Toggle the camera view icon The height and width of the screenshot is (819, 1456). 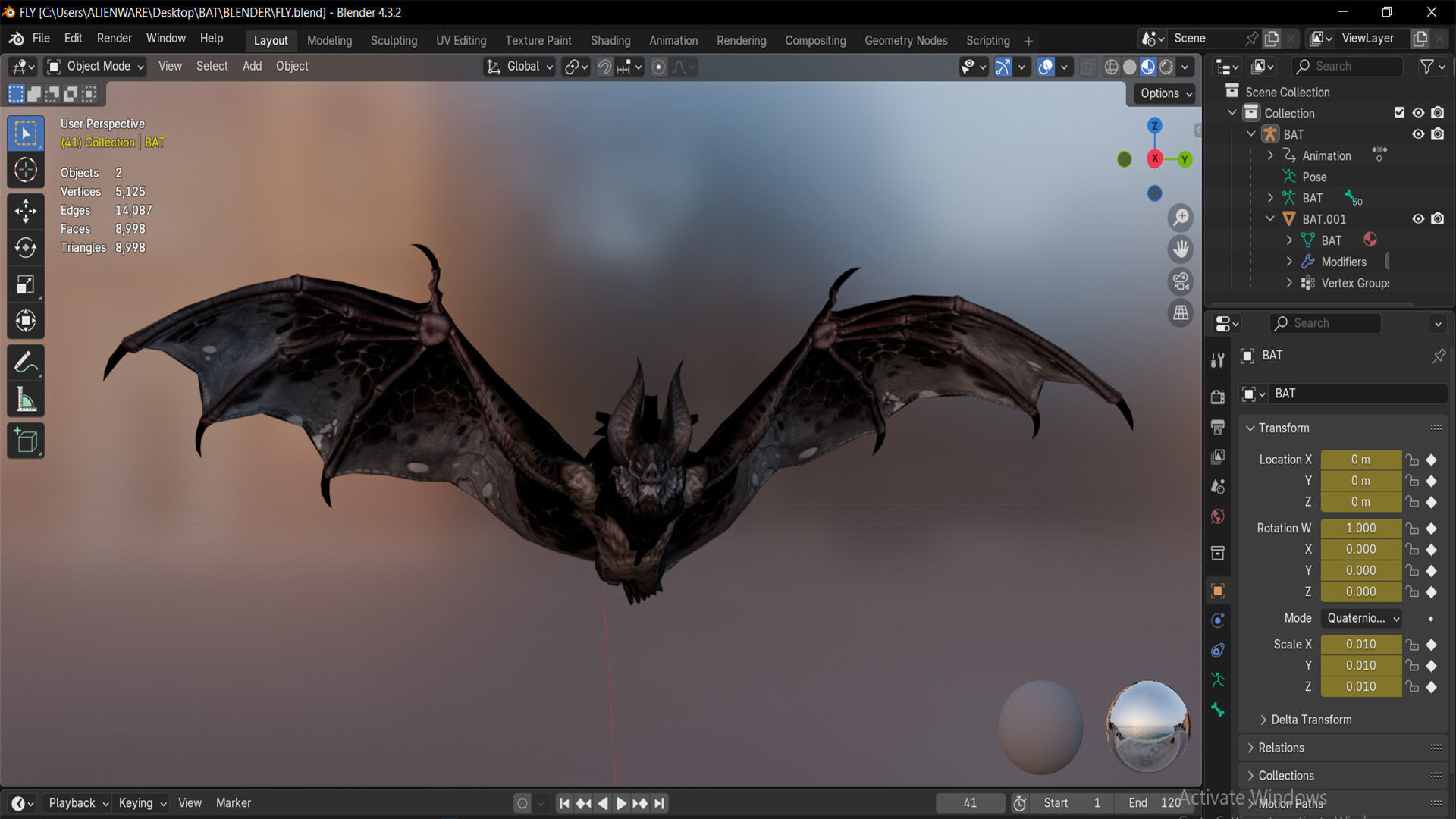1181,281
